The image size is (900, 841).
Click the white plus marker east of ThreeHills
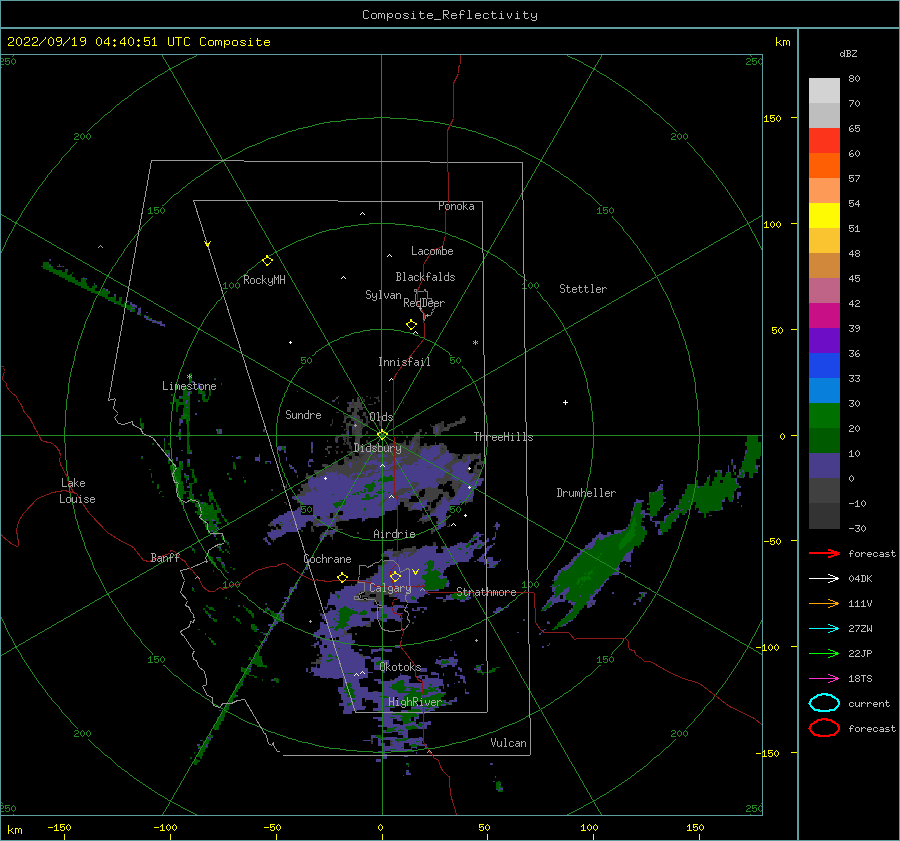(x=565, y=402)
